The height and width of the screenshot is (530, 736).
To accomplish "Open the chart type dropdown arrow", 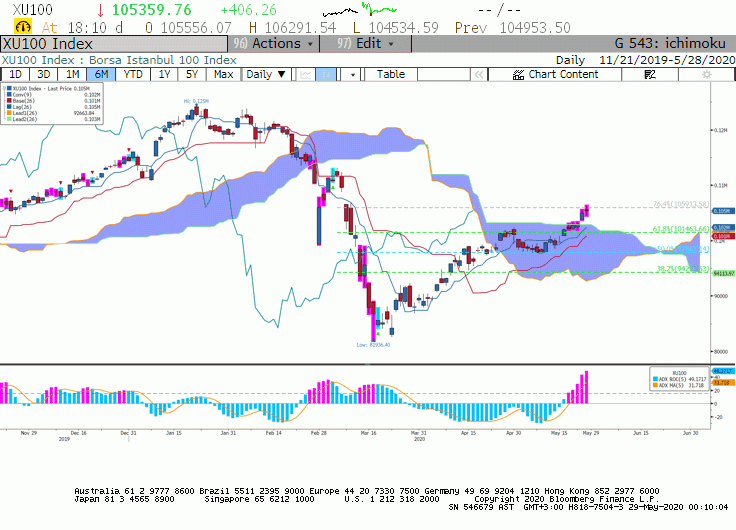I will click(352, 74).
